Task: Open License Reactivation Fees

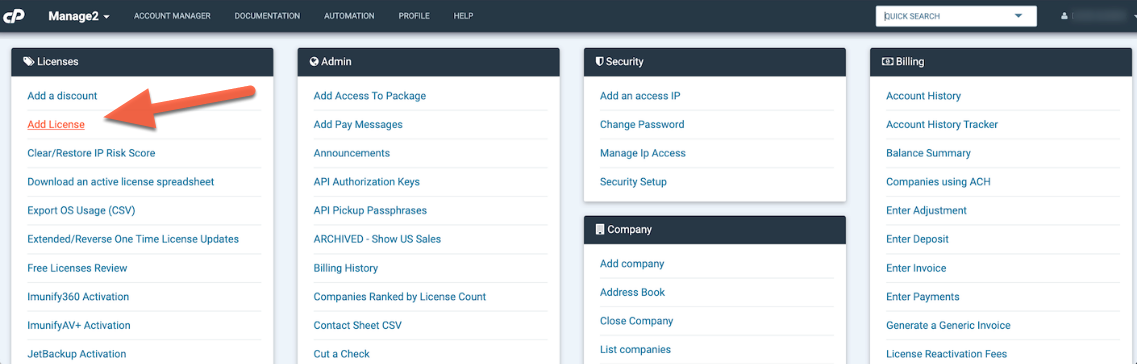Action: (x=946, y=354)
